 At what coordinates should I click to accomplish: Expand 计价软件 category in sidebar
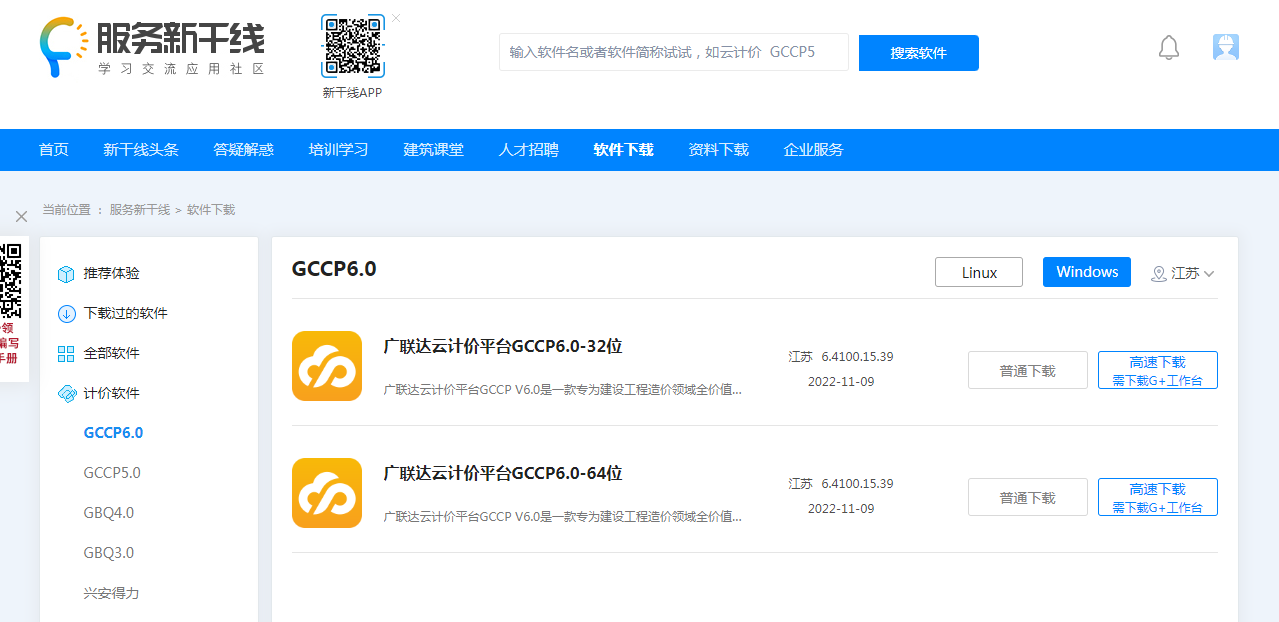point(112,393)
